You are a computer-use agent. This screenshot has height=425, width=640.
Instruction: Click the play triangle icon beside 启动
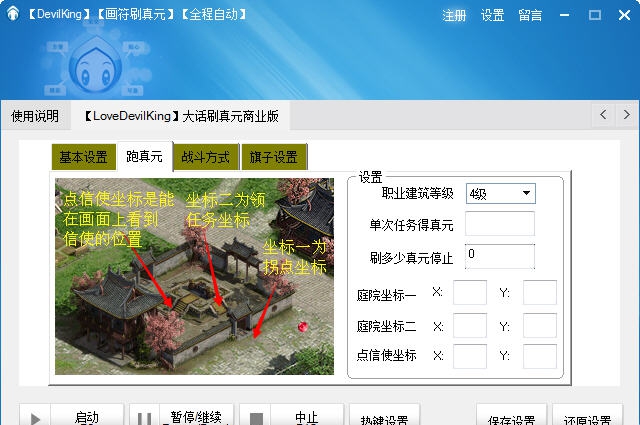[x=36, y=418]
